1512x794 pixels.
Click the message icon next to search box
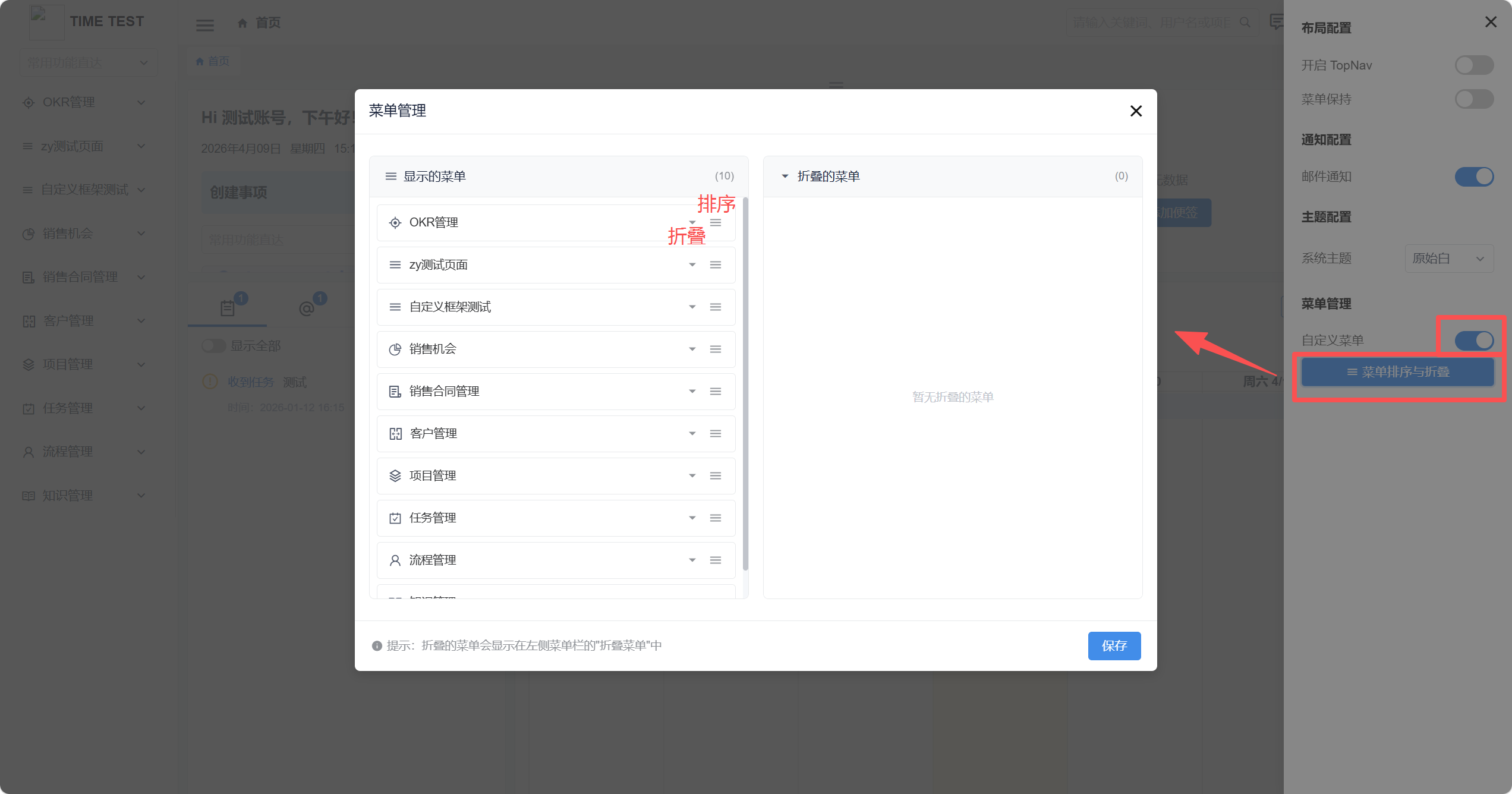[1276, 22]
